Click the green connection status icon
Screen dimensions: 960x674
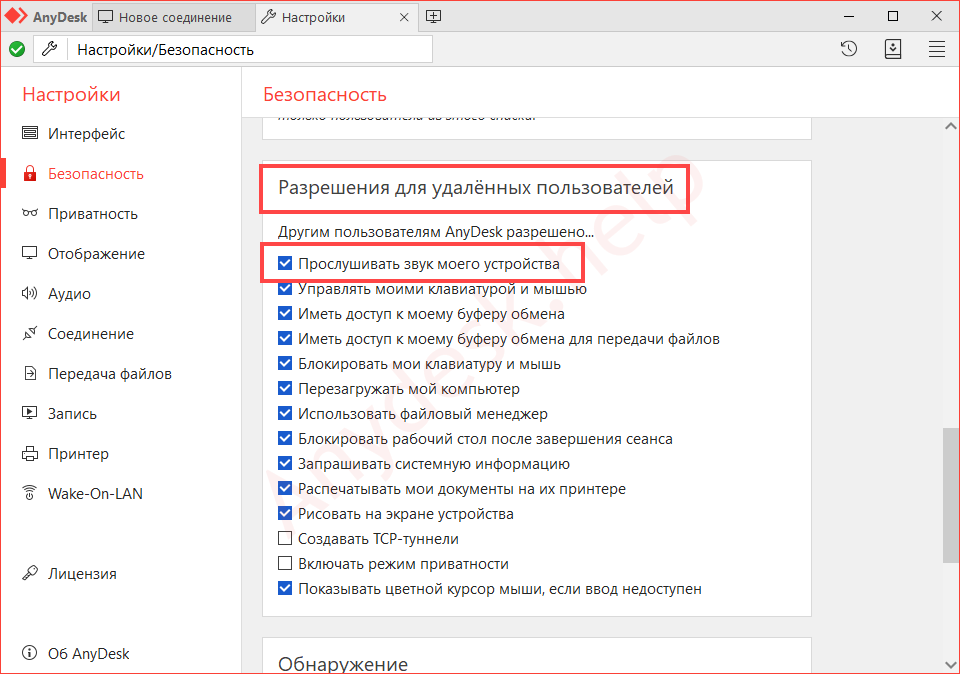point(17,49)
